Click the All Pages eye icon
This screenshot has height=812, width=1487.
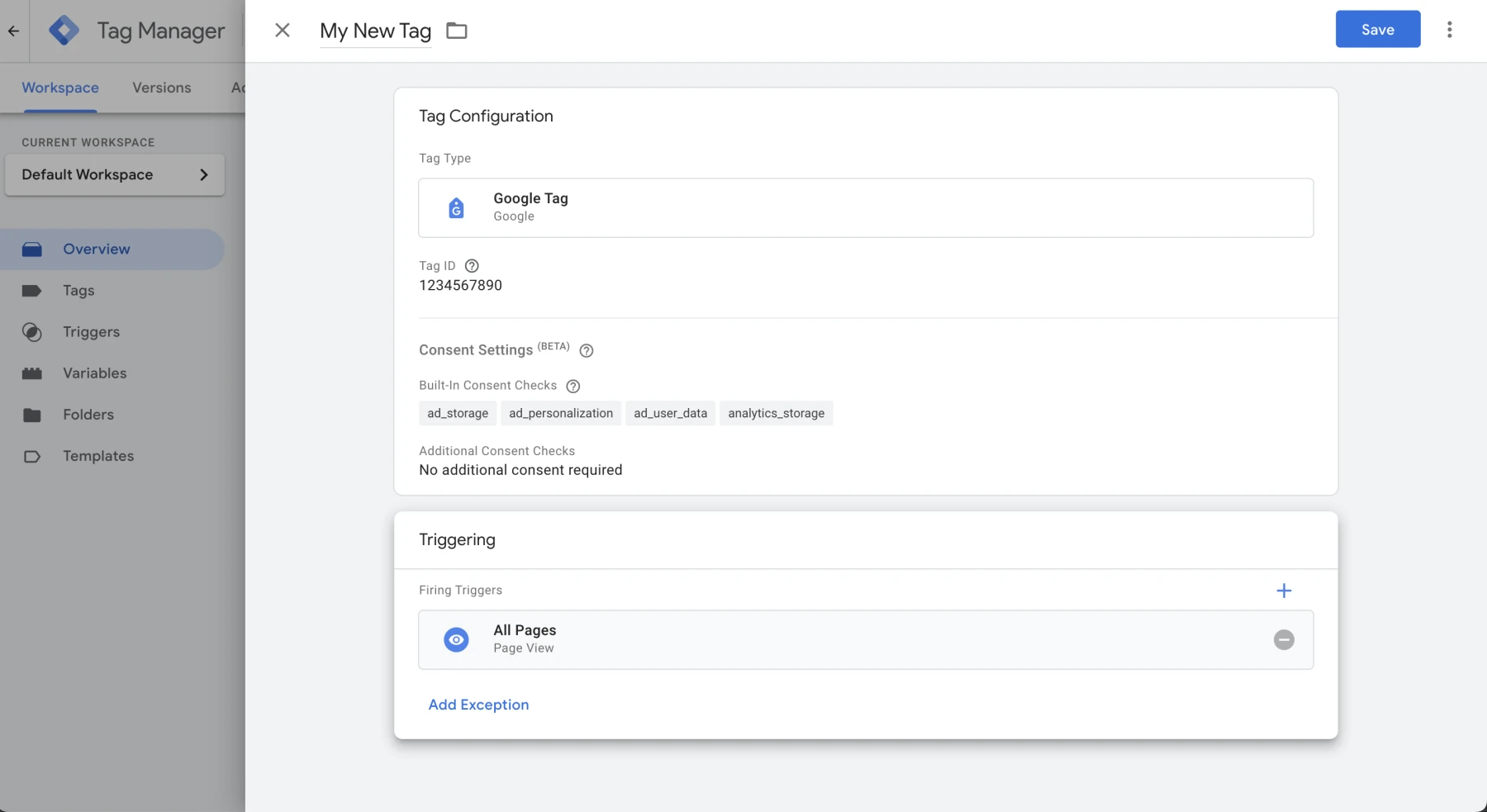click(x=456, y=639)
